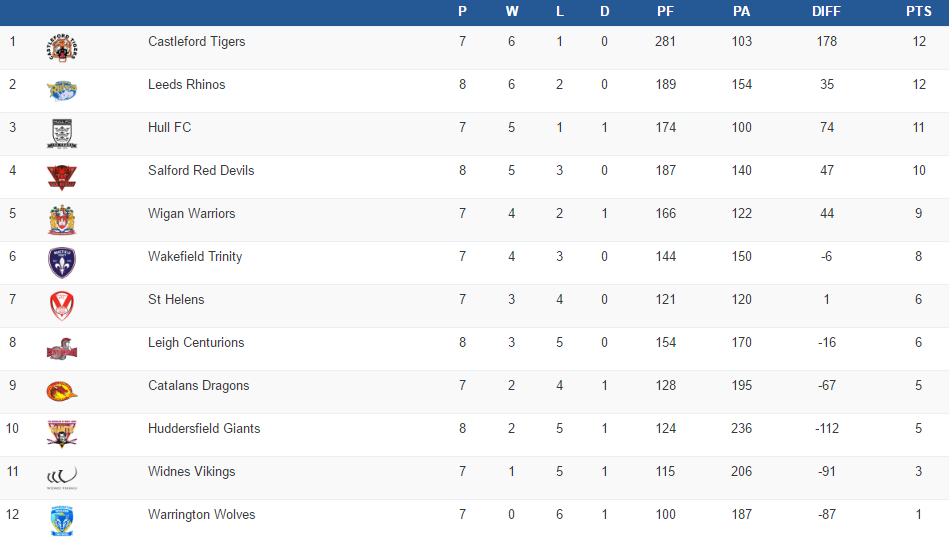
Task: Click the Castleford Tigers club logo
Action: click(62, 48)
